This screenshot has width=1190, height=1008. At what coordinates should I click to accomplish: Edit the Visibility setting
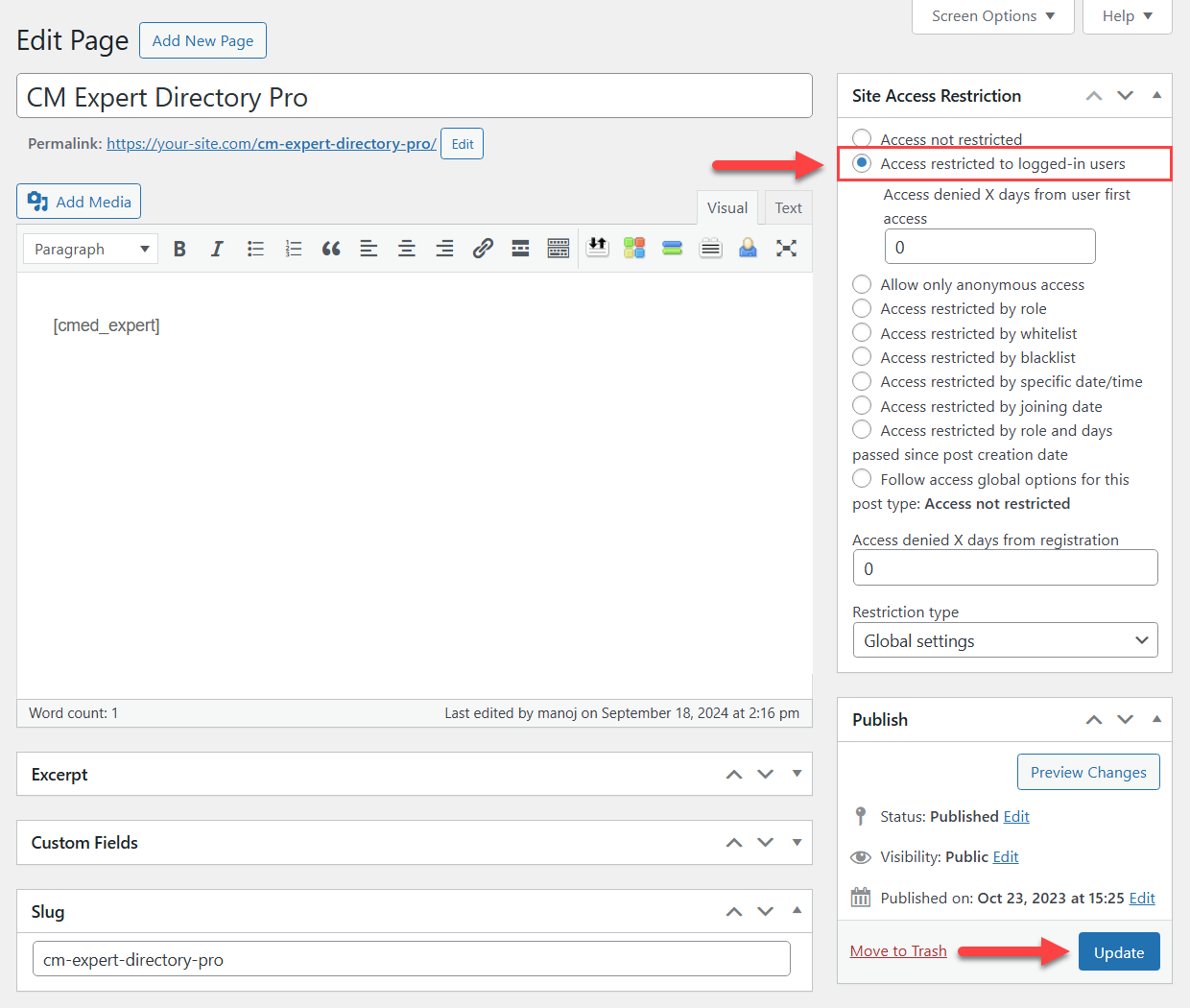[1006, 856]
